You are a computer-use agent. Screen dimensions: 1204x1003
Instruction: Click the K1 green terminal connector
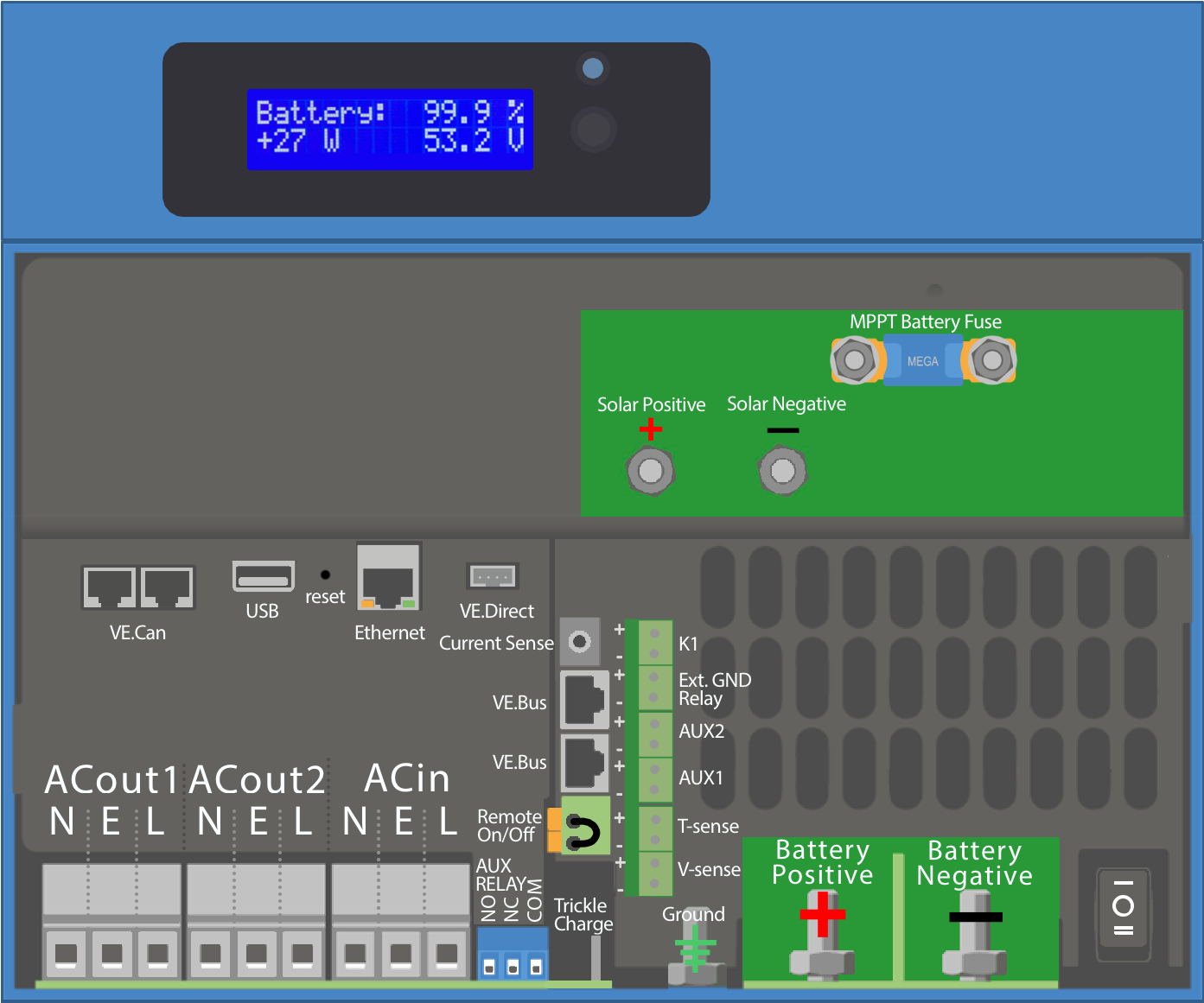654,642
